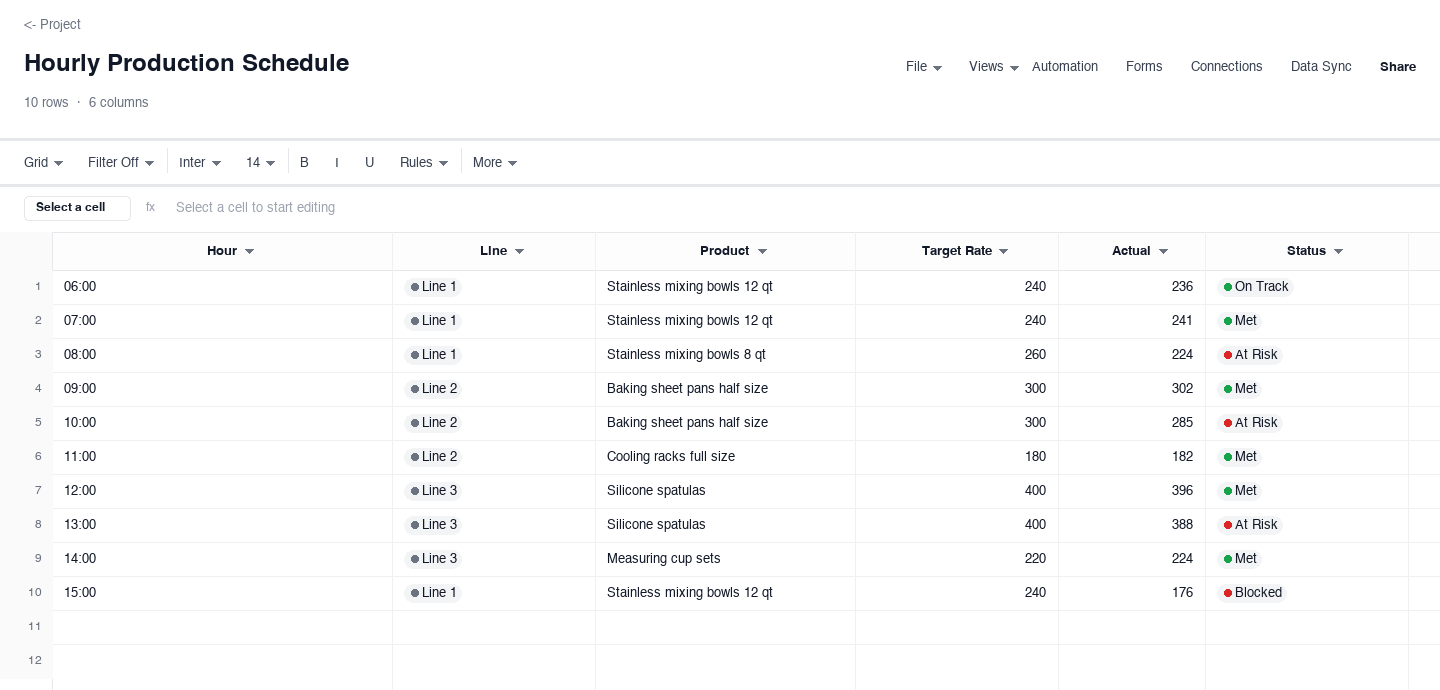Open the More dropdown

(495, 162)
